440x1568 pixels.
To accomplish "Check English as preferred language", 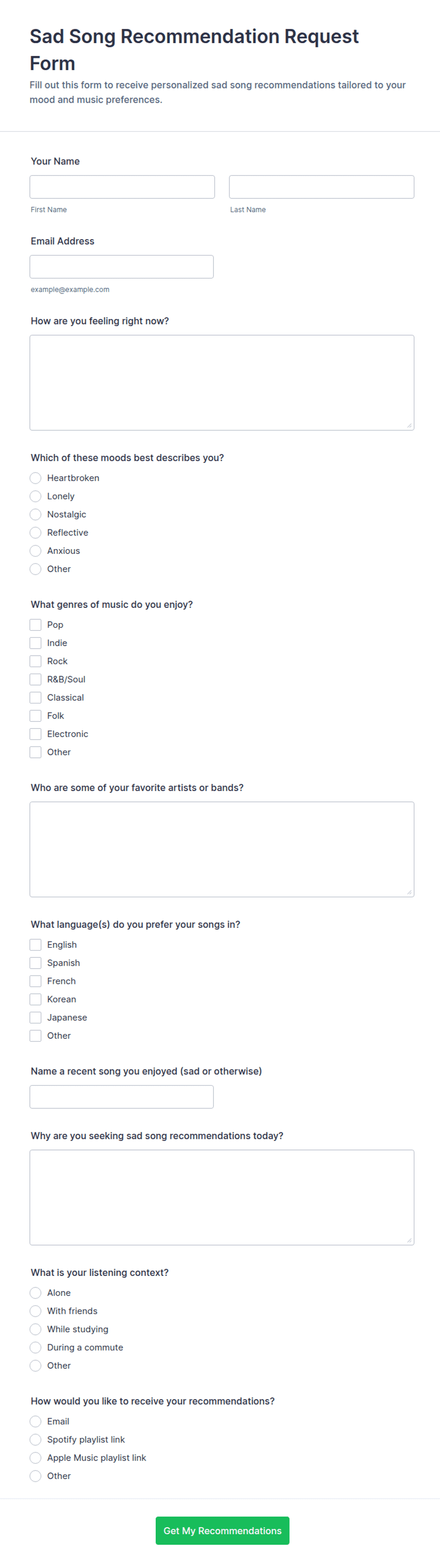I will (35, 944).
